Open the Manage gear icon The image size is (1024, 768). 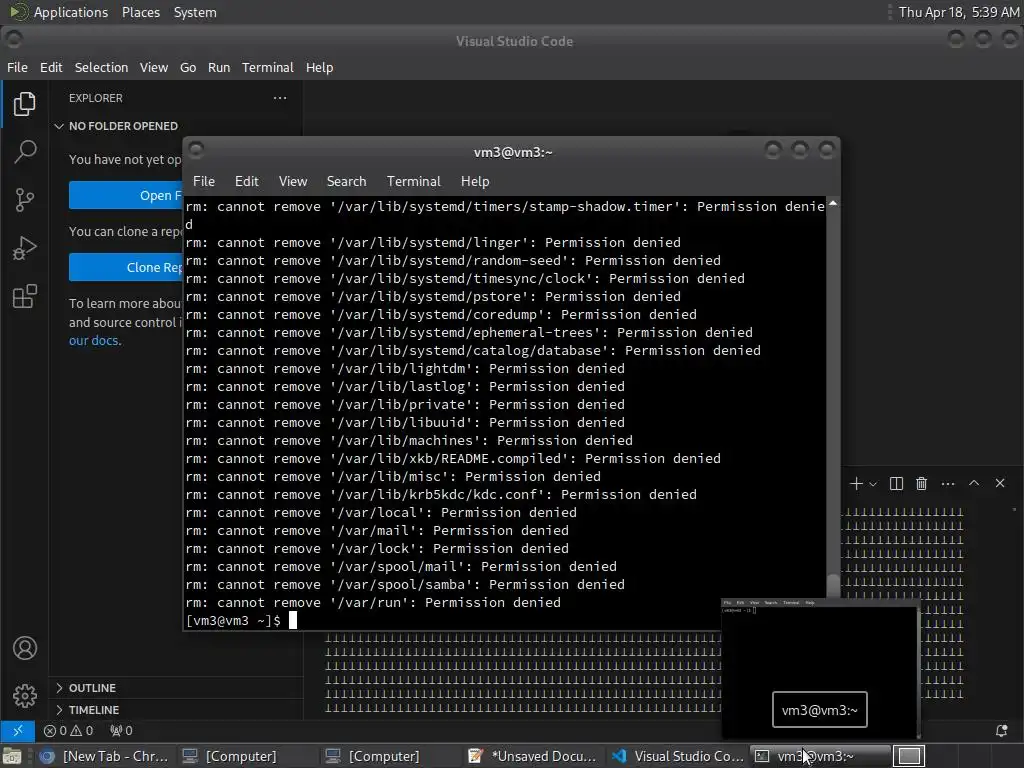tap(25, 696)
